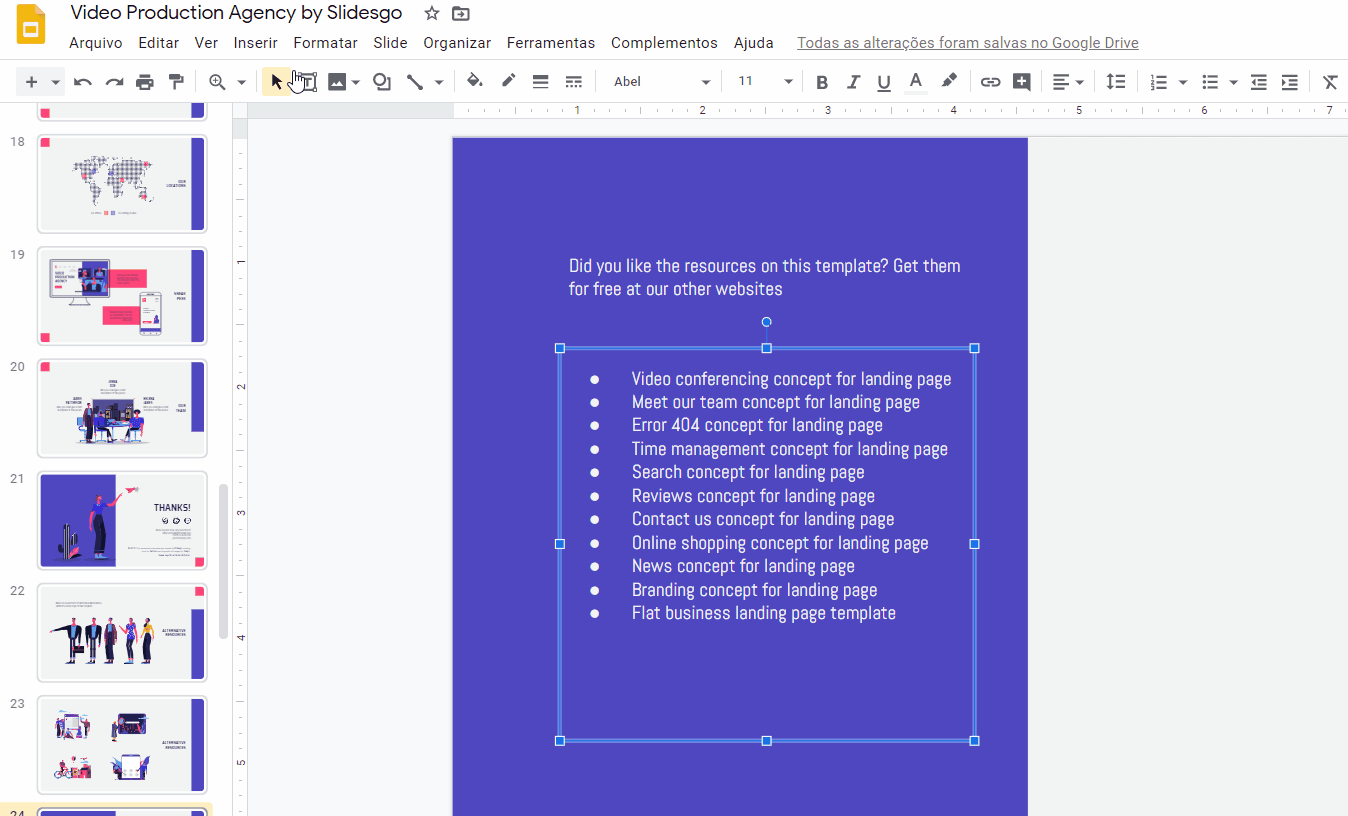Screen dimensions: 1348x816
Task: Open the zoom level dropdown arrow
Action: click(x=242, y=82)
